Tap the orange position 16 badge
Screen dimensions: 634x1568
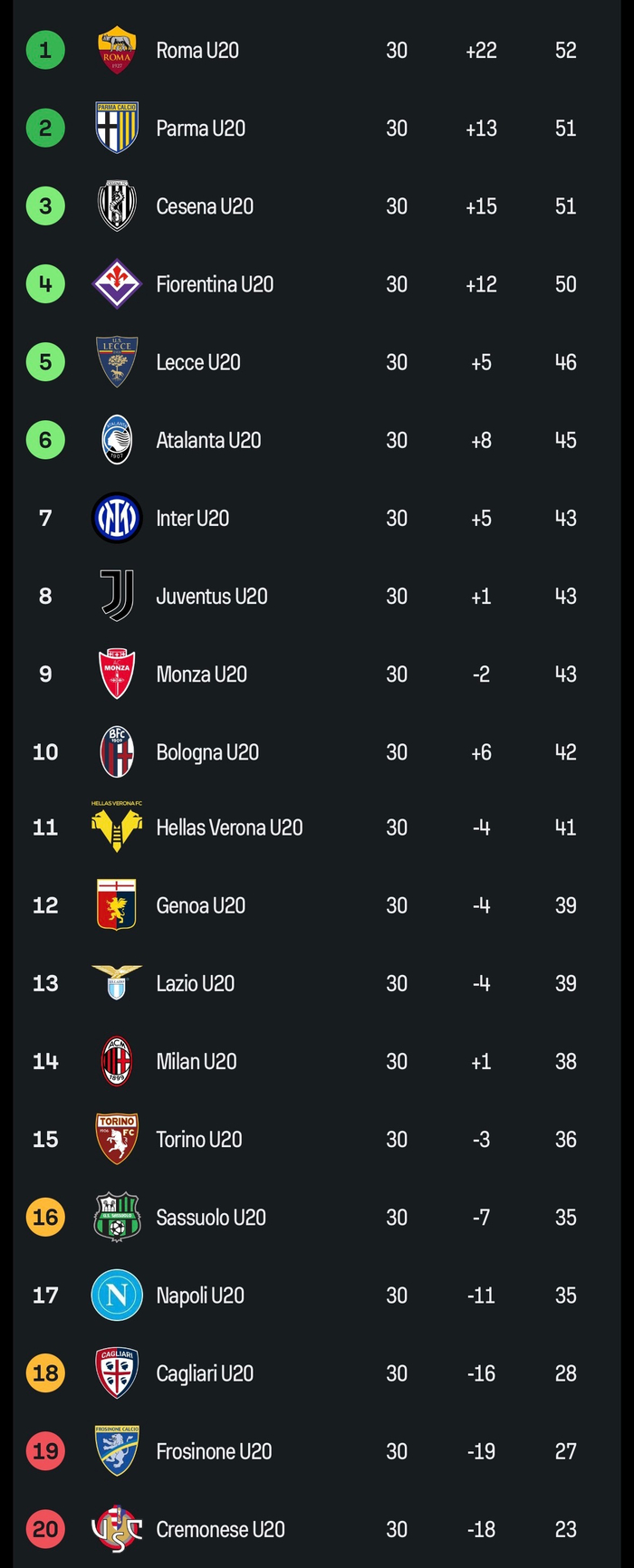(x=45, y=1217)
